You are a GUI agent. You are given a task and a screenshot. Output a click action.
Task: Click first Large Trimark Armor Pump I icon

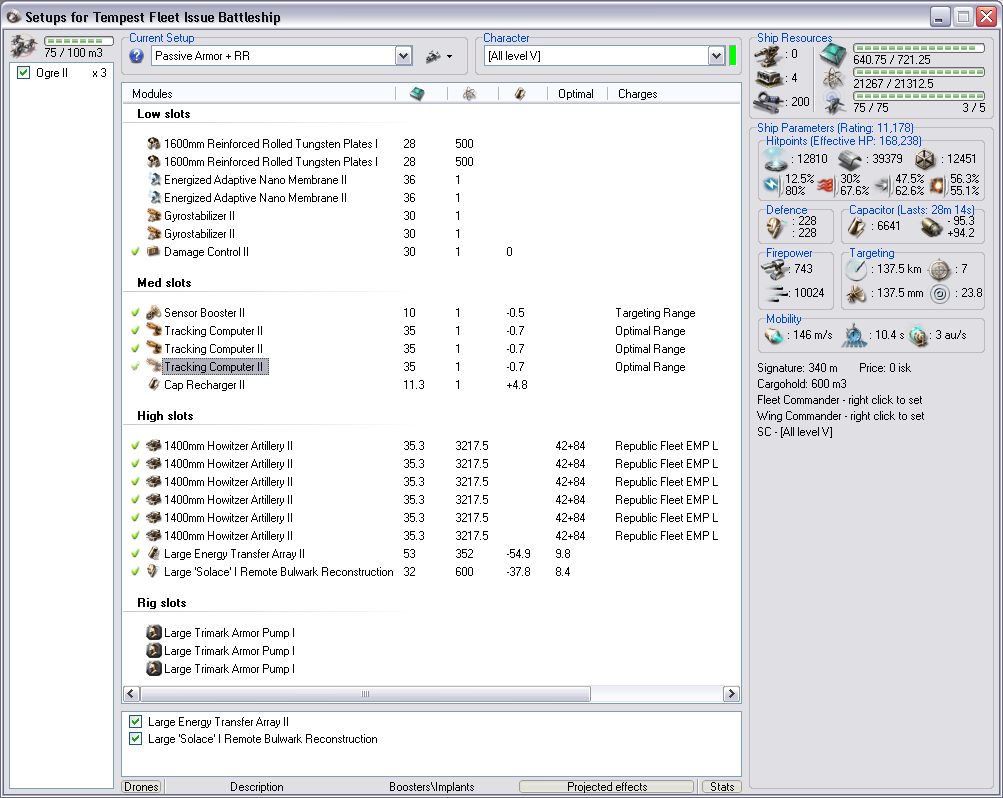(x=154, y=633)
